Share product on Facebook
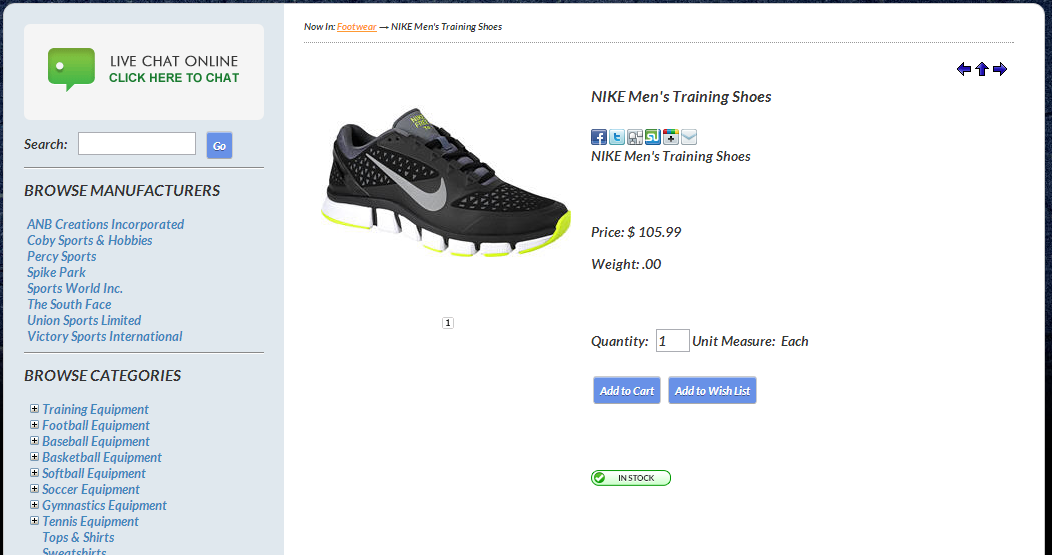The image size is (1052, 555). pos(599,137)
